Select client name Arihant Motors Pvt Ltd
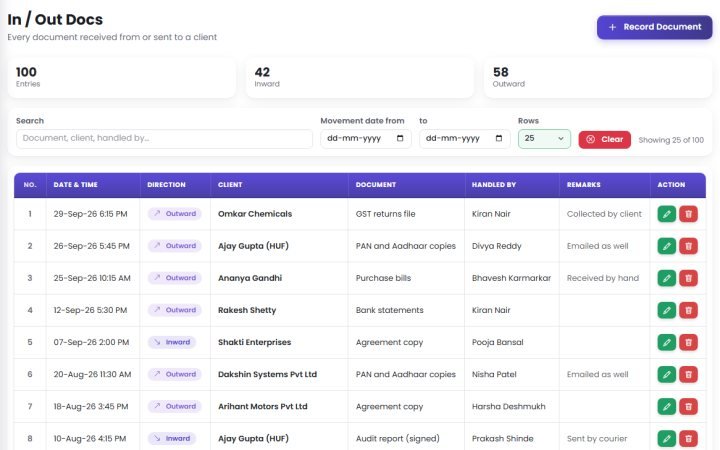The image size is (720, 450). pos(263,407)
